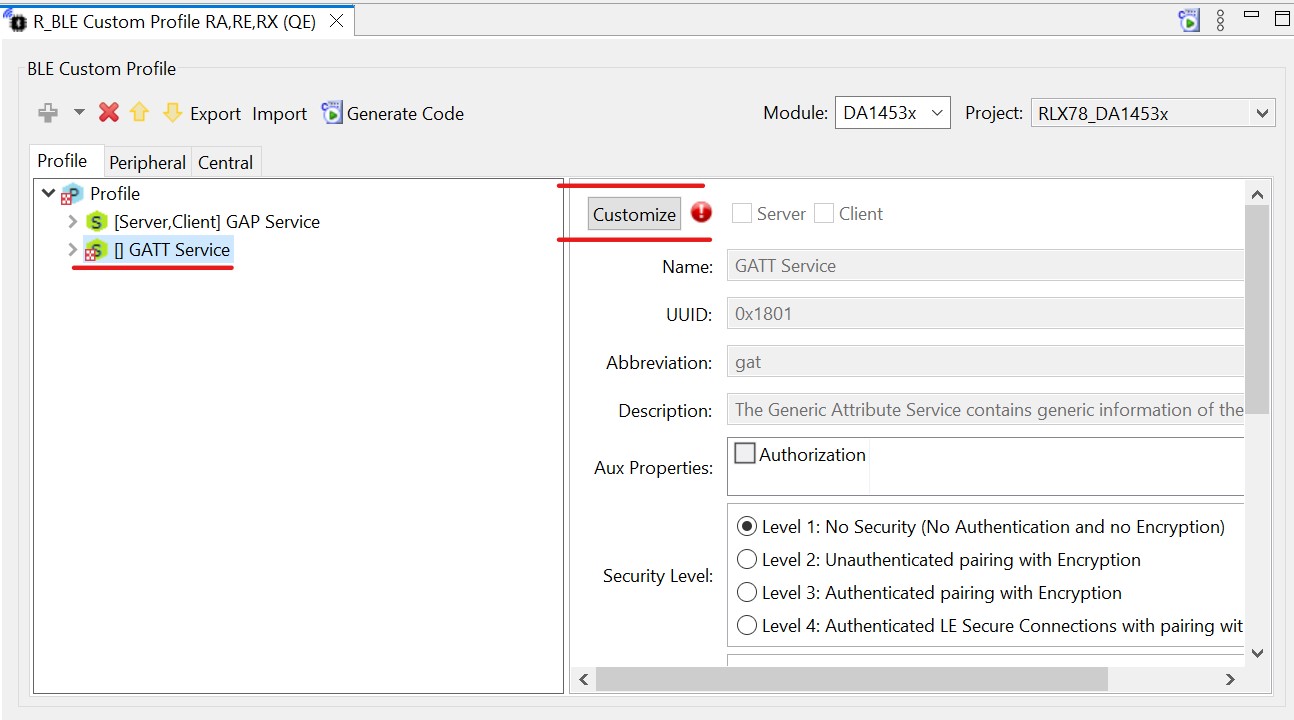Minimize the view panel
Viewport: 1294px width, 720px height.
coord(1251,15)
